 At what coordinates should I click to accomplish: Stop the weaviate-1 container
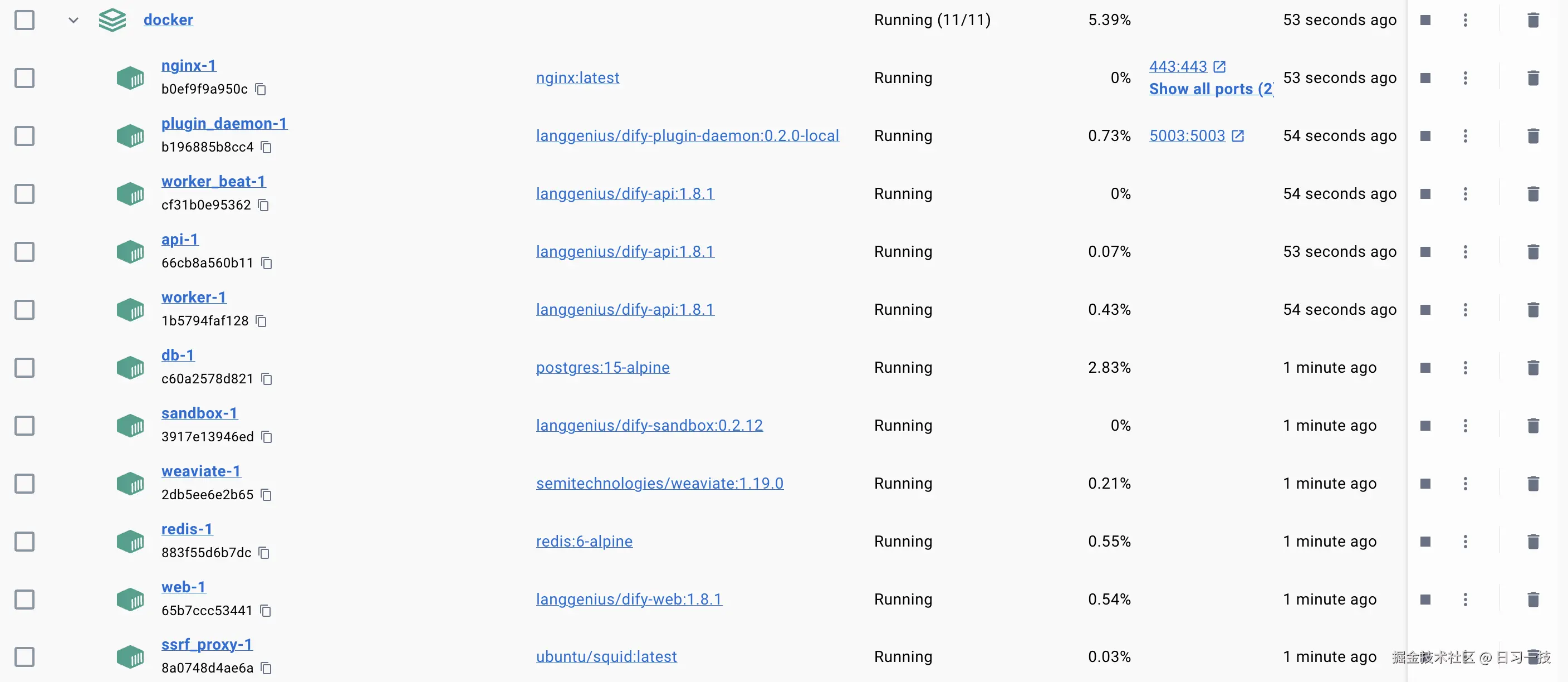1425,484
